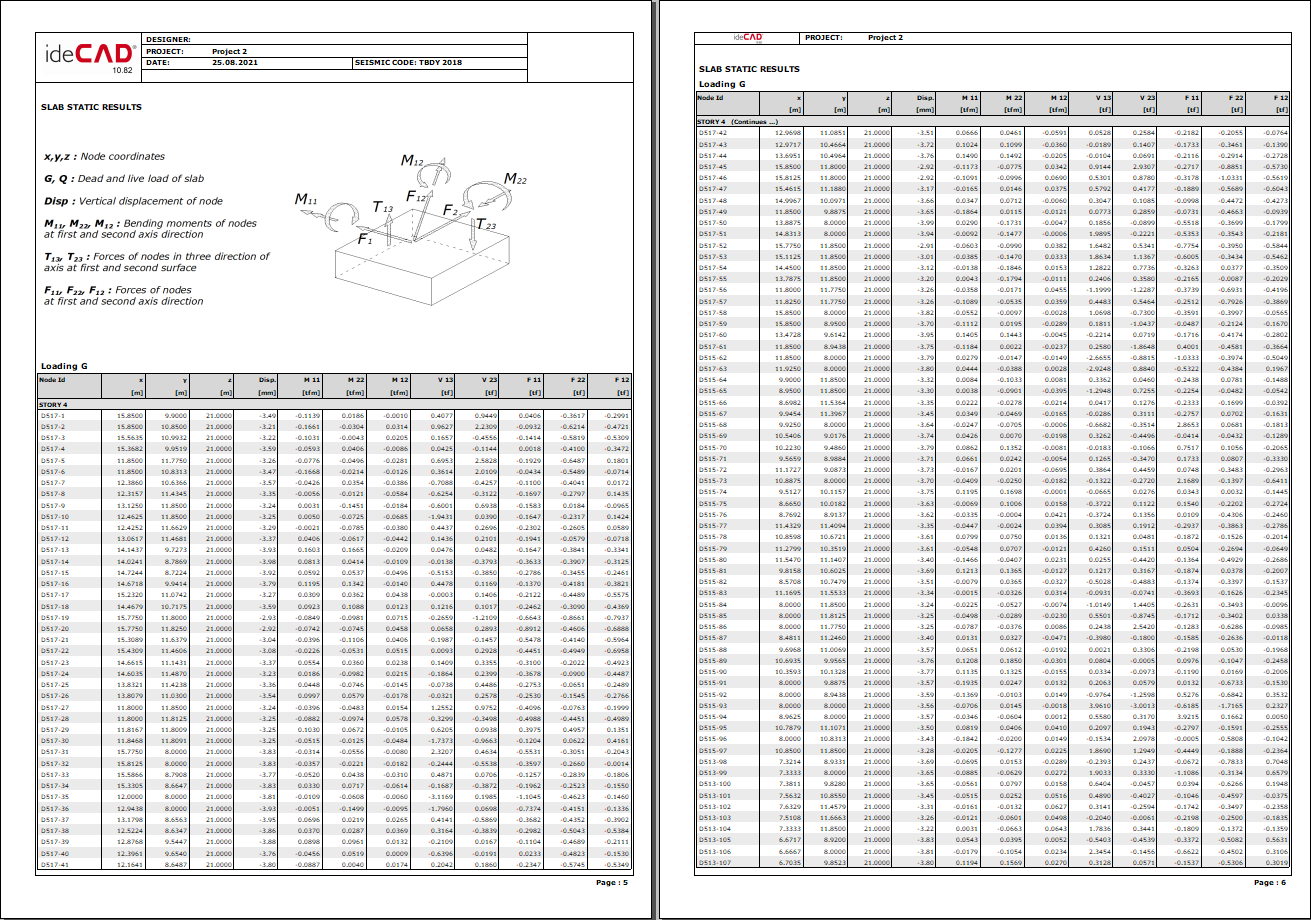This screenshot has height=920, width=1311.
Task: Click the M11 label in the slab diagram
Action: pos(306,200)
